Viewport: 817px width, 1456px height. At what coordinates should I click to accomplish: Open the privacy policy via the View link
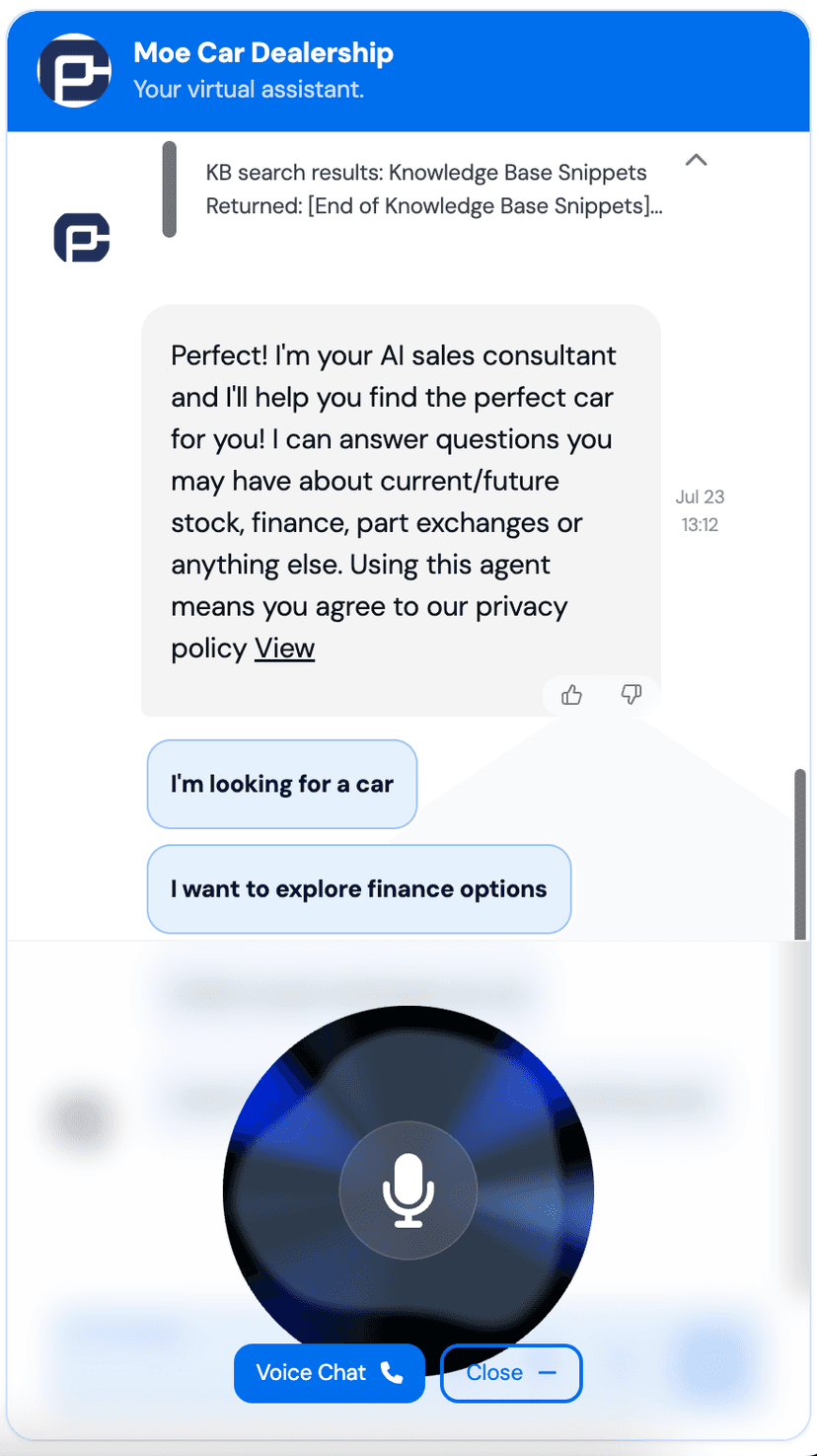(x=284, y=649)
